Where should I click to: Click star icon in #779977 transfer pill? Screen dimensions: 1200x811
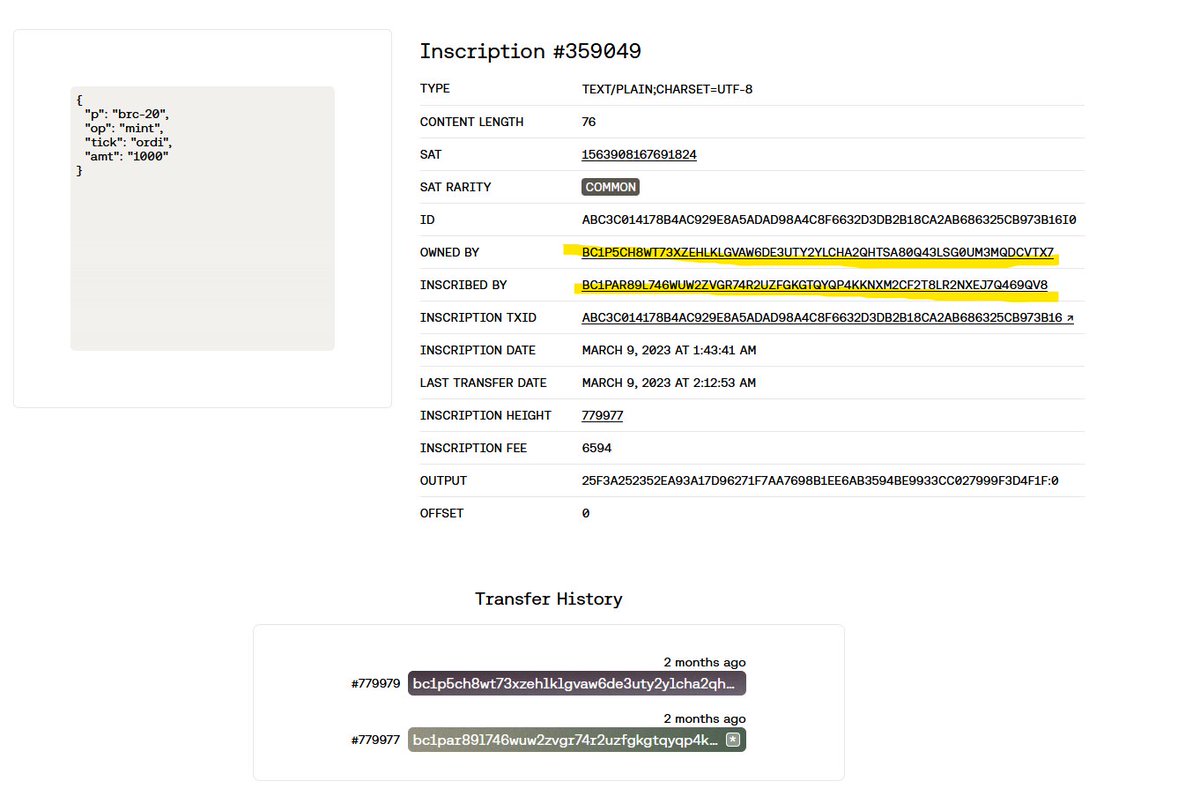pos(733,740)
